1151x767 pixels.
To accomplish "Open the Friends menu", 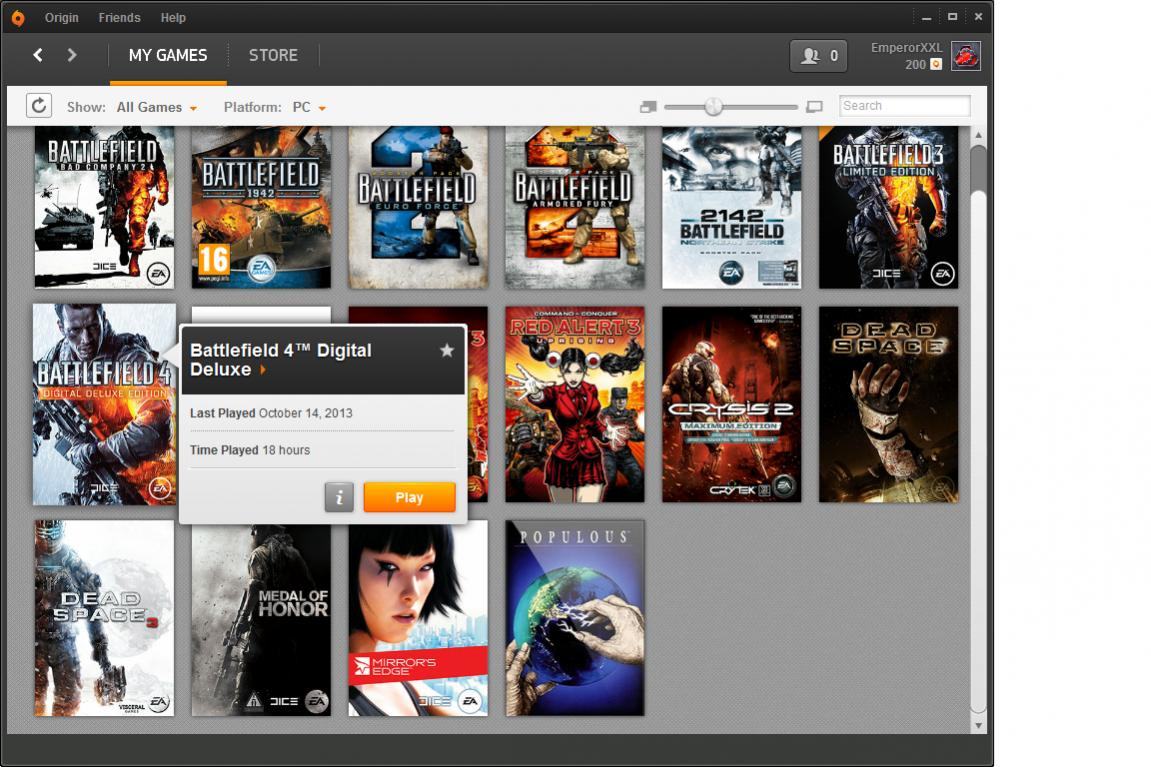I will pyautogui.click(x=120, y=18).
